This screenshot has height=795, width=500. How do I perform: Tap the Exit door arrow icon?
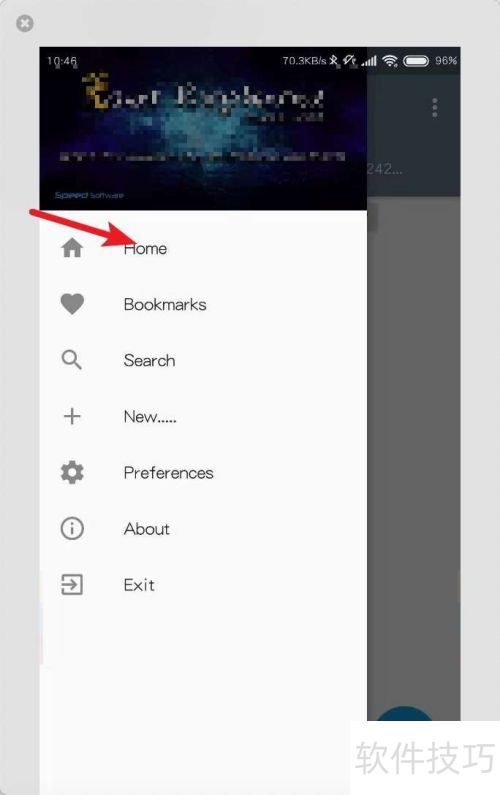click(72, 585)
